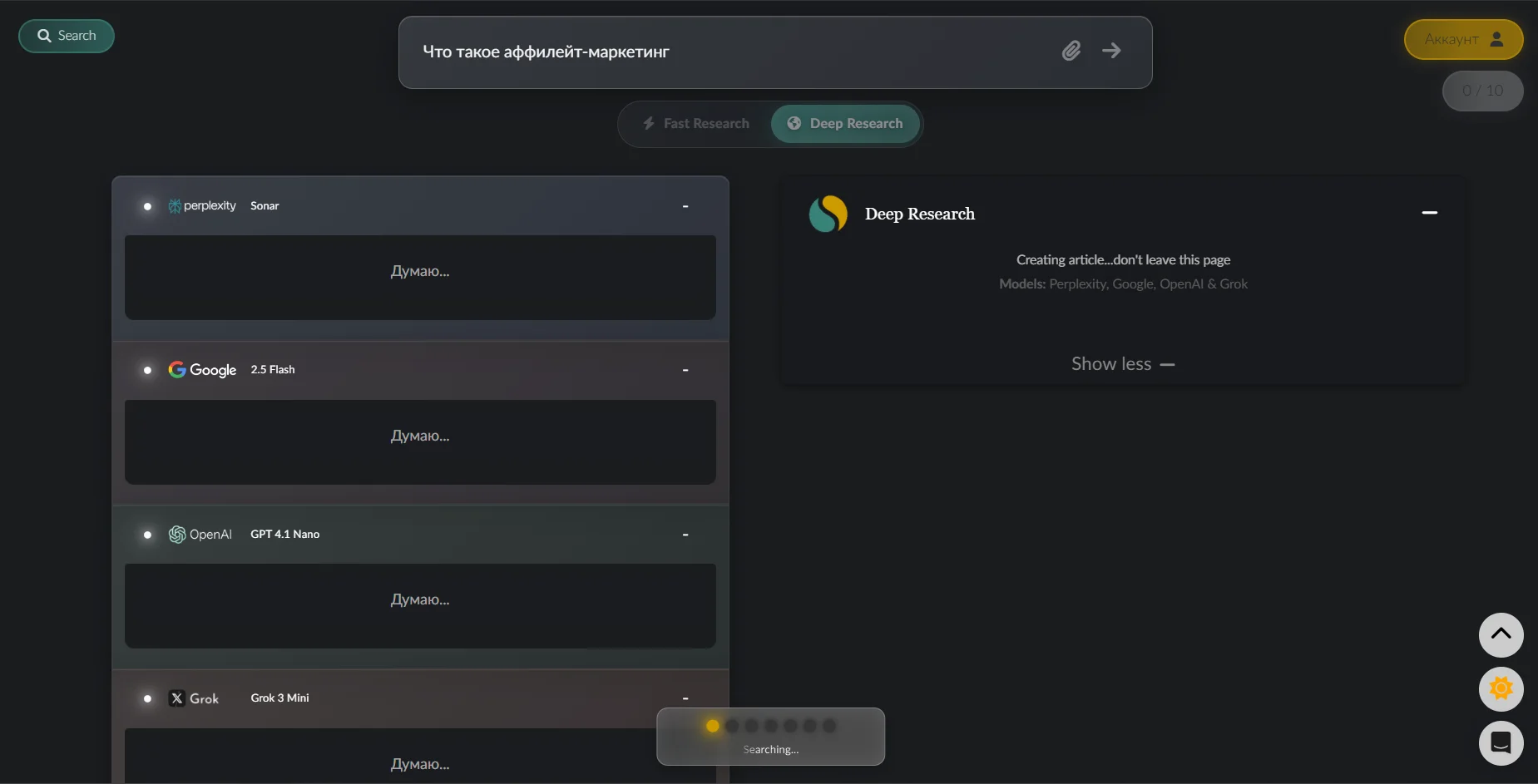Click the Searching... status label

[x=771, y=749]
